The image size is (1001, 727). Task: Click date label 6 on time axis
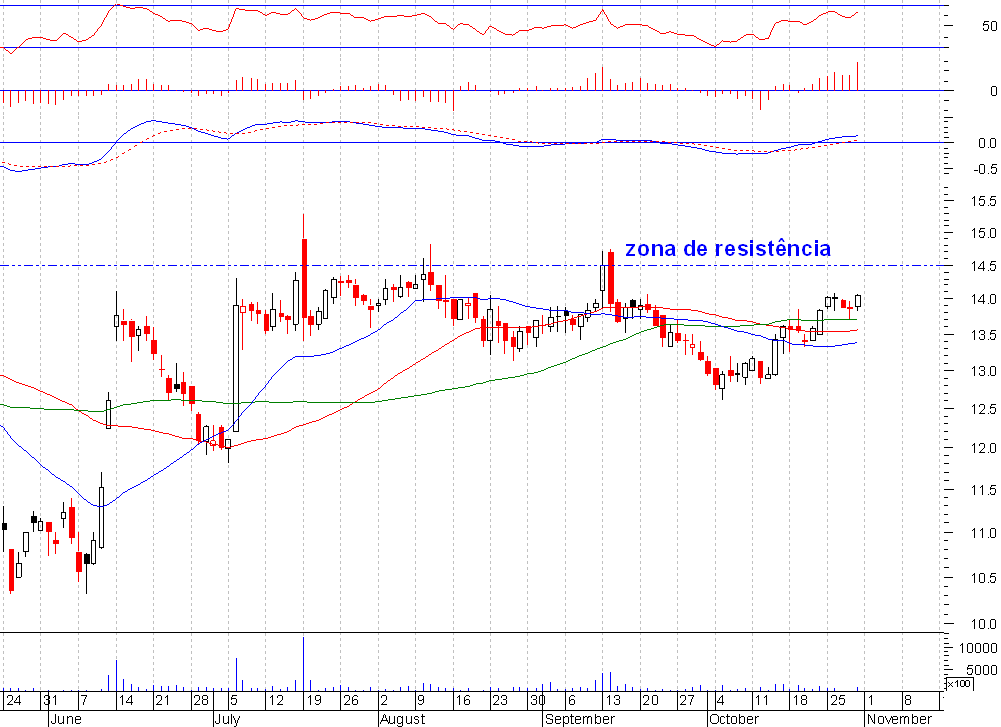[x=572, y=701]
